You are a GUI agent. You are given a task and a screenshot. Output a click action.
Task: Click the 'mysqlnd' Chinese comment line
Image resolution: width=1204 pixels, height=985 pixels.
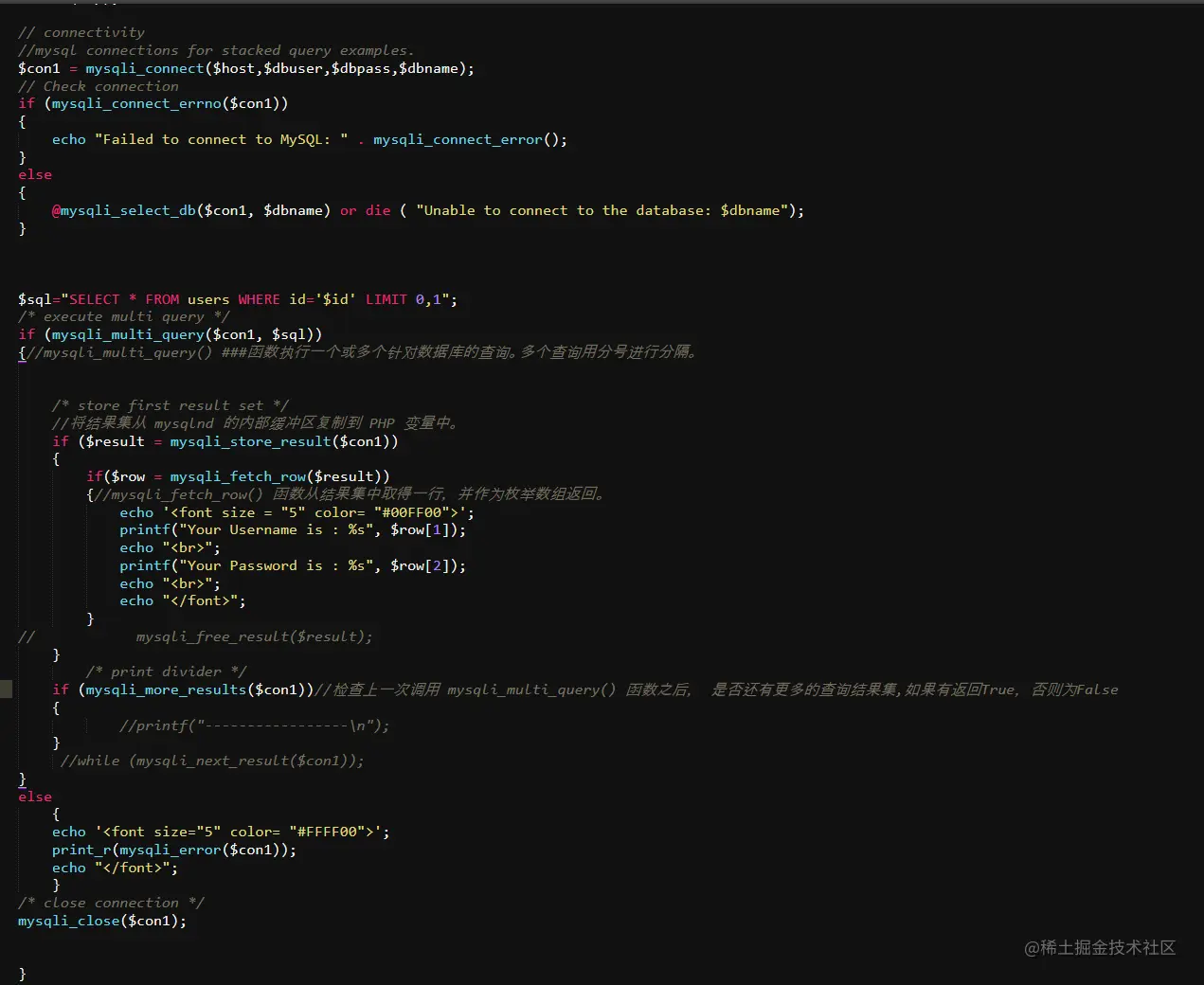[256, 423]
